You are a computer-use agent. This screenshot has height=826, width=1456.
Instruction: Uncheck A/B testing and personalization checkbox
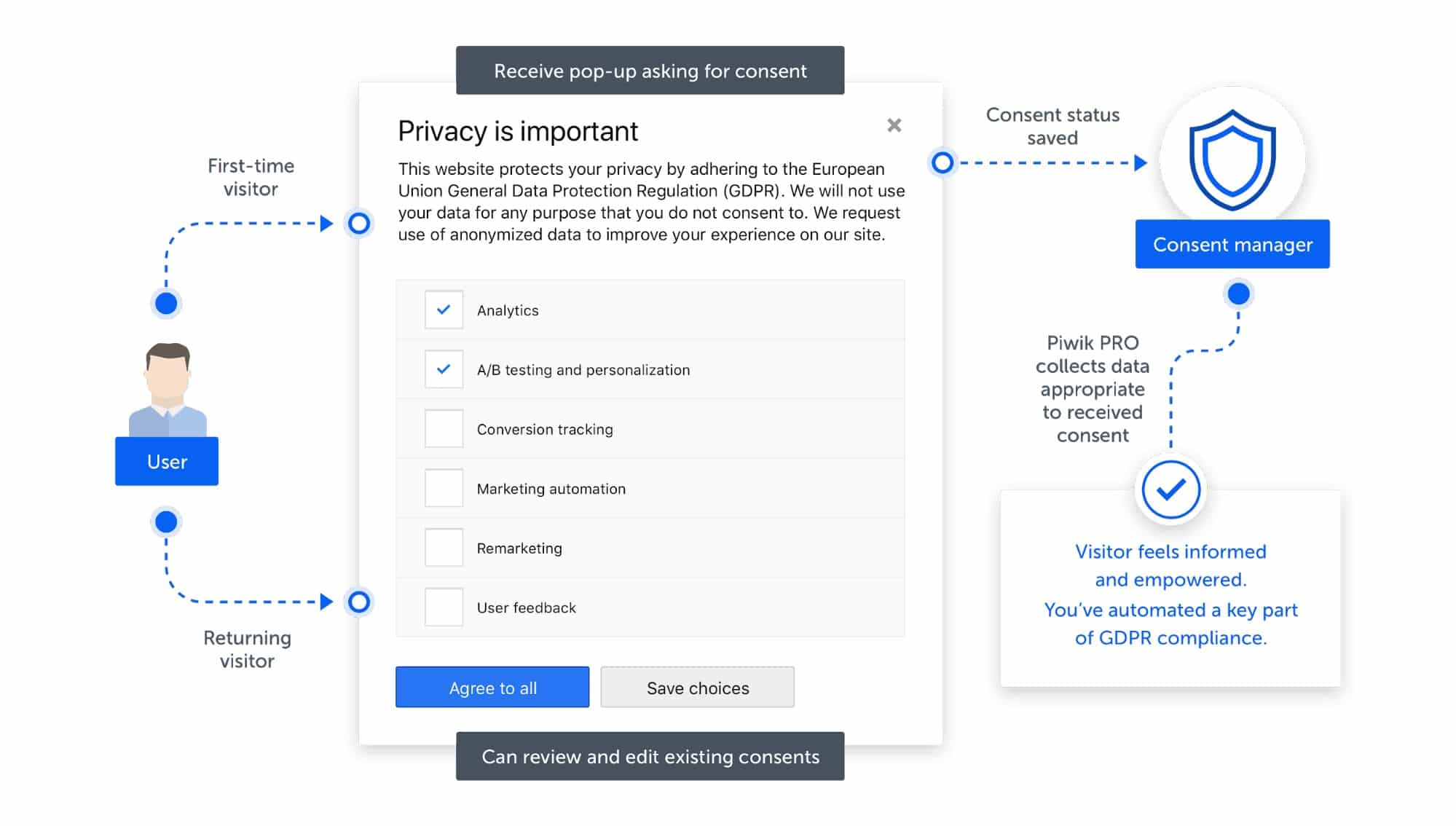(444, 369)
